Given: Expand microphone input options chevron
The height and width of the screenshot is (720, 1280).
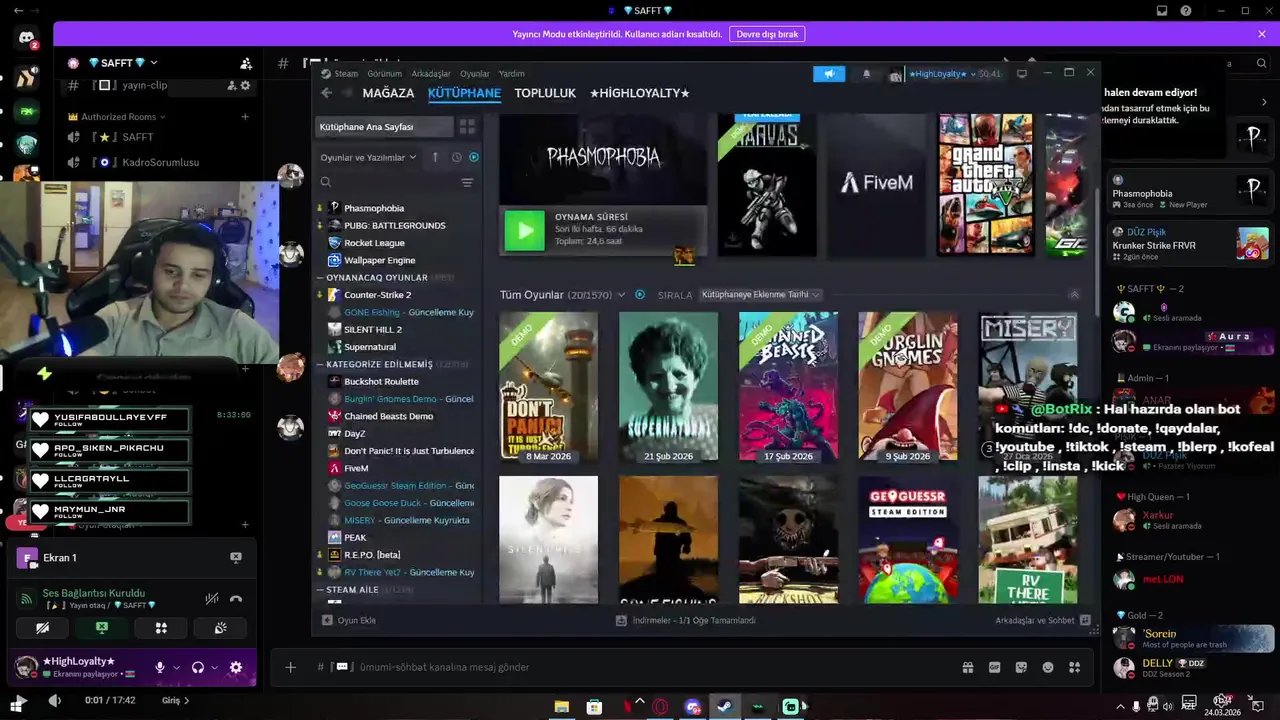Looking at the screenshot, I should (x=176, y=668).
